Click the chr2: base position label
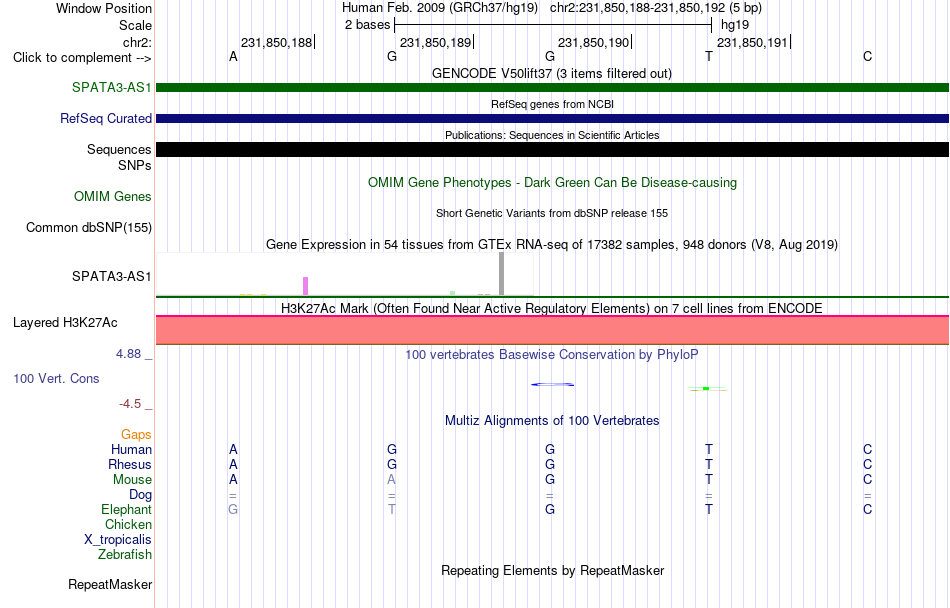This screenshot has height=608, width=950. point(137,42)
